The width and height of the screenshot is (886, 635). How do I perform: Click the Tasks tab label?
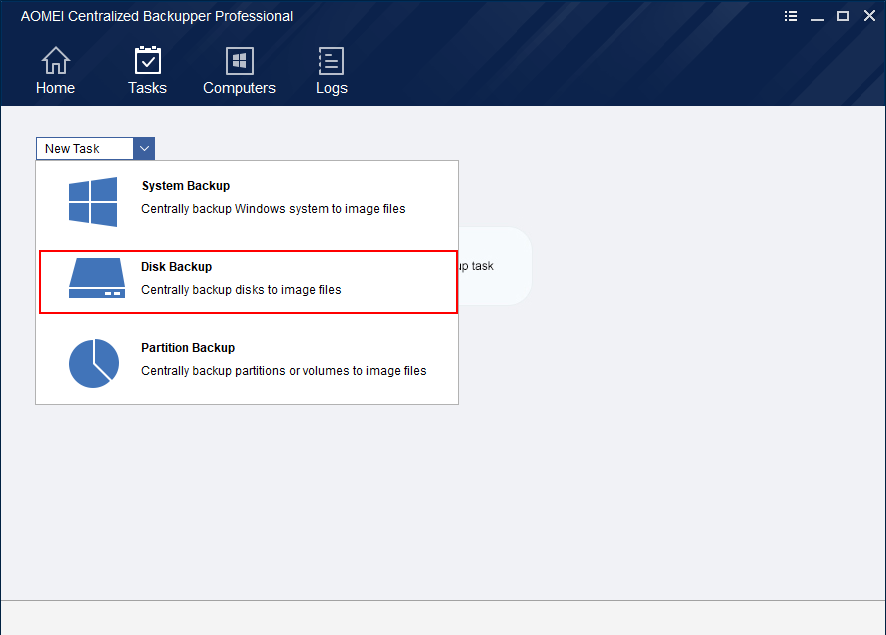click(x=147, y=88)
